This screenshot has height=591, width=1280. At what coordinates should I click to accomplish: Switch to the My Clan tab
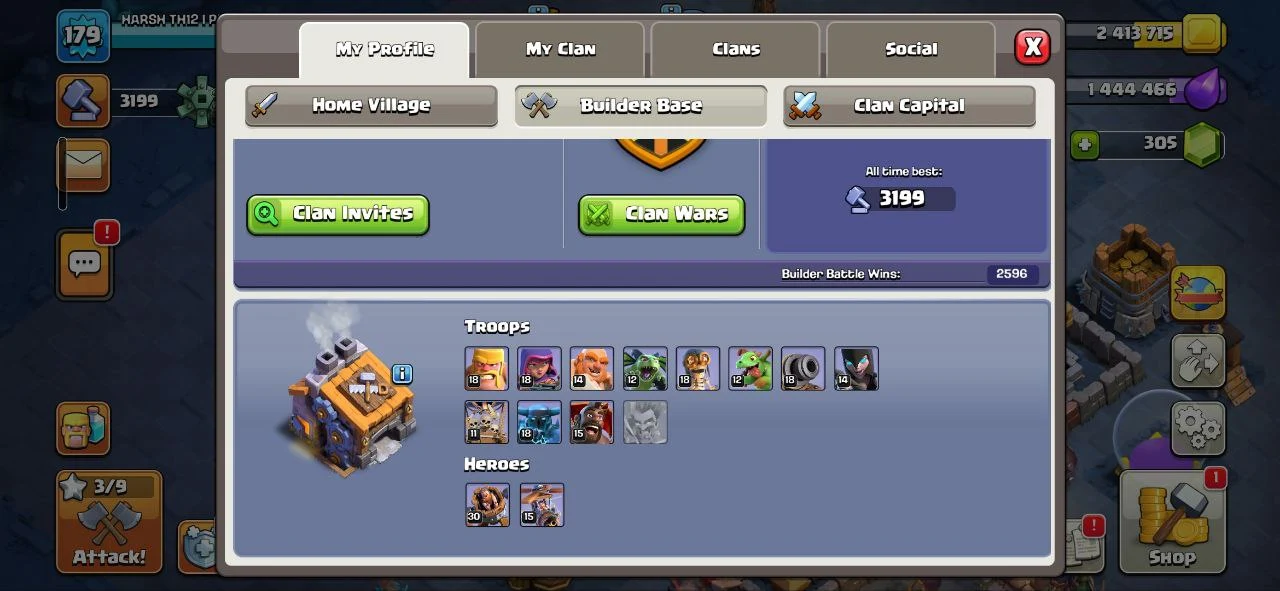coord(561,49)
